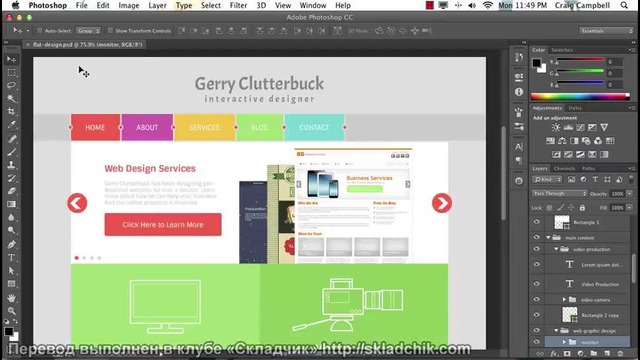Select the Rectangular Marquee tool

[x=11, y=73]
